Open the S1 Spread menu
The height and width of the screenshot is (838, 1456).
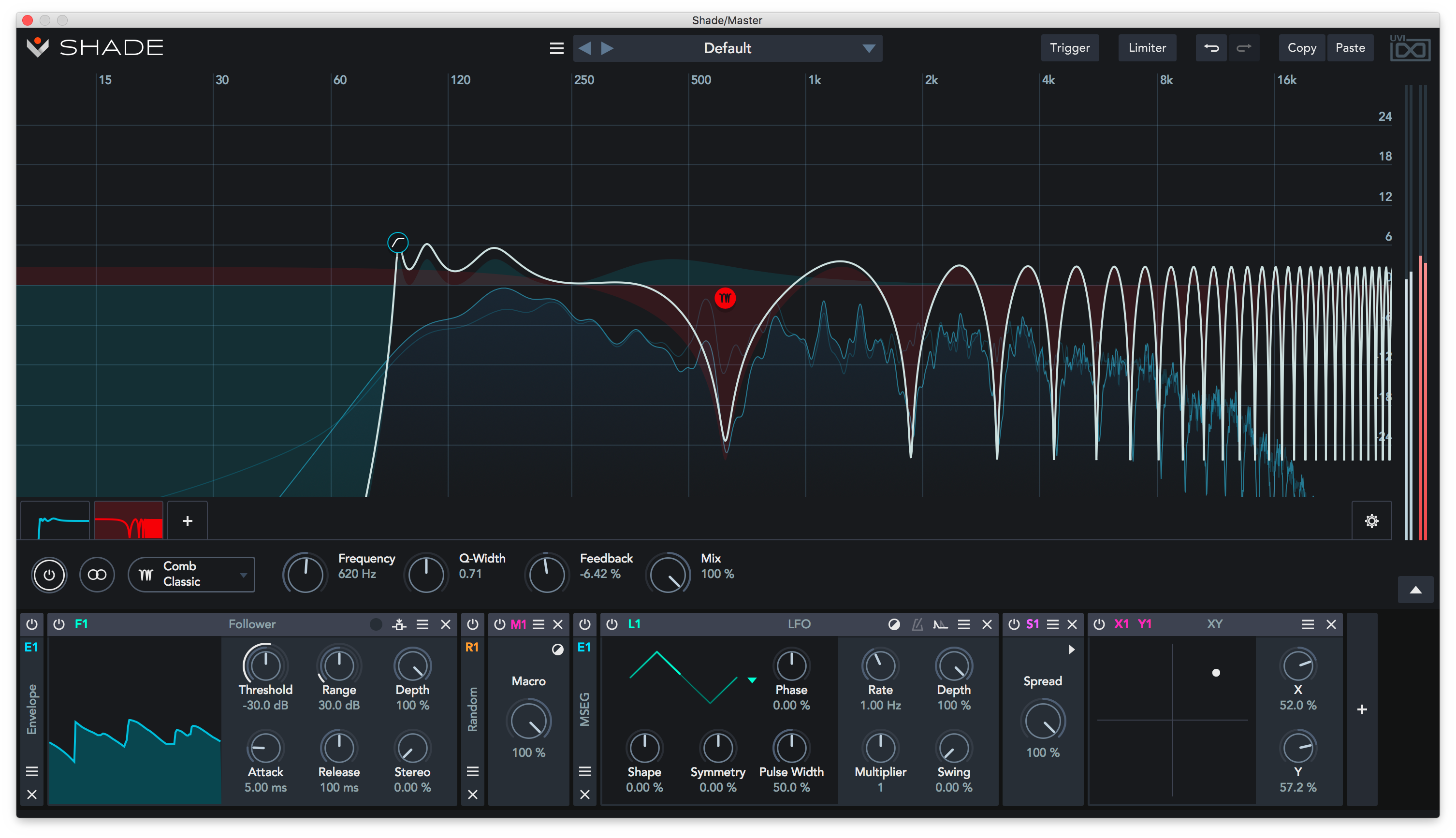coord(1052,624)
